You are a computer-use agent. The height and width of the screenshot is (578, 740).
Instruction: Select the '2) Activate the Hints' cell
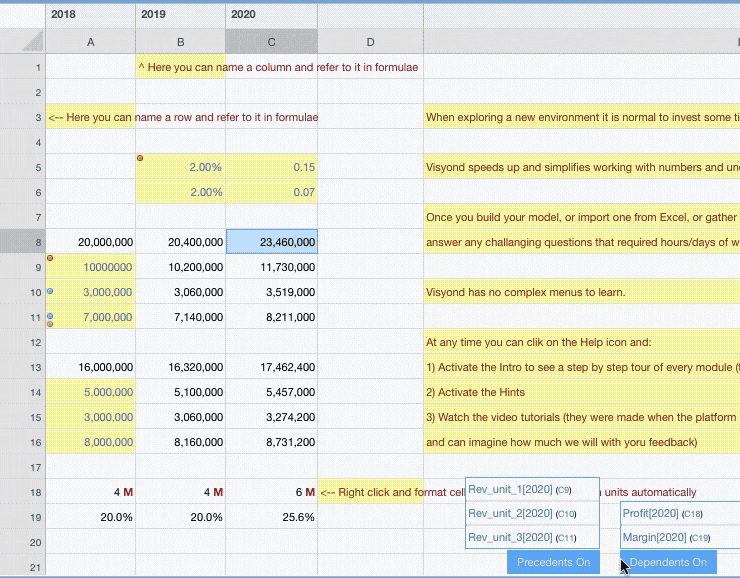click(x=581, y=392)
